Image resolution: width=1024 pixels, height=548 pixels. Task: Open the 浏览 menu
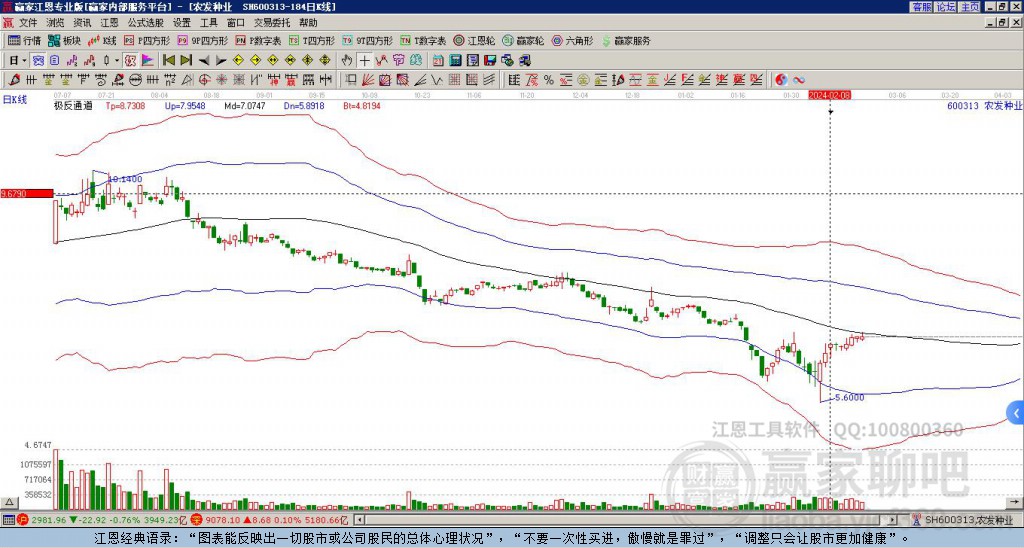[56, 23]
